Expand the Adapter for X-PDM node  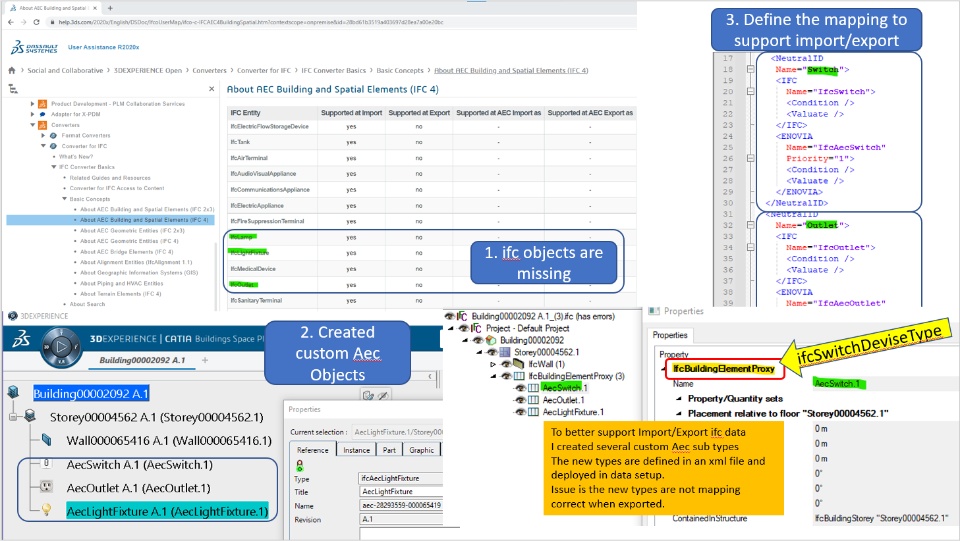pos(32,114)
